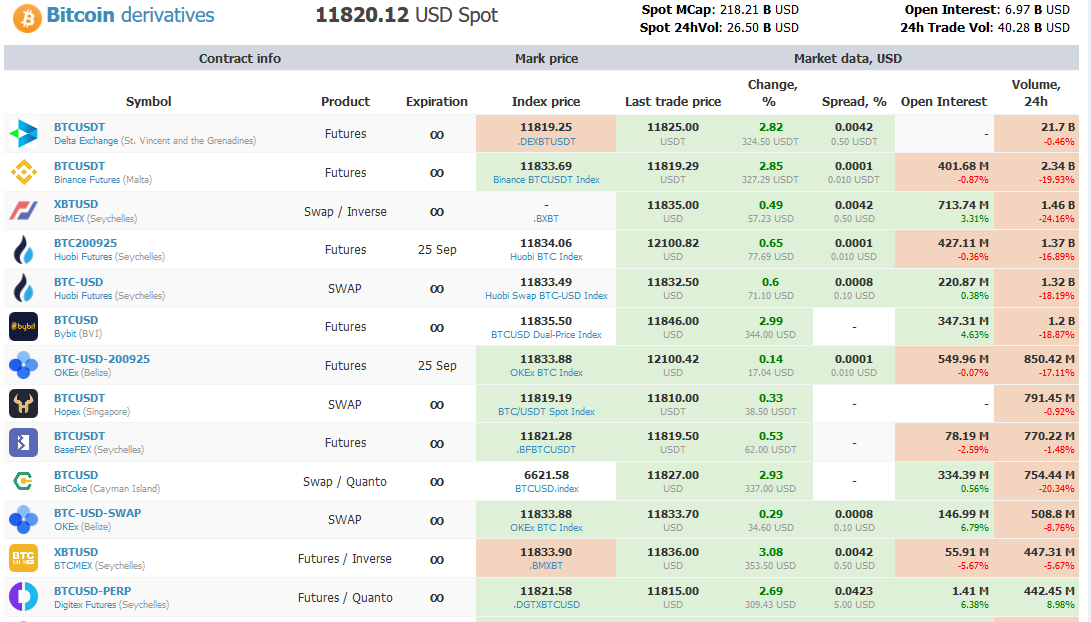Open BTCUSD symbol on Bybit
Screen dimensions: 1091x622
(x=76, y=320)
